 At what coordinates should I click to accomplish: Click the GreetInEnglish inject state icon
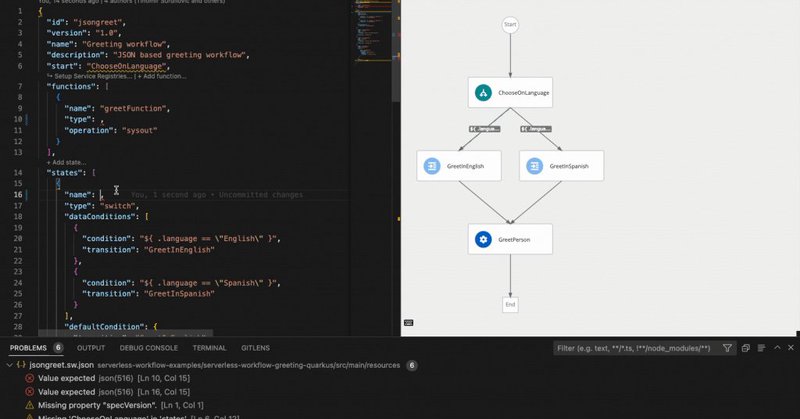432,166
